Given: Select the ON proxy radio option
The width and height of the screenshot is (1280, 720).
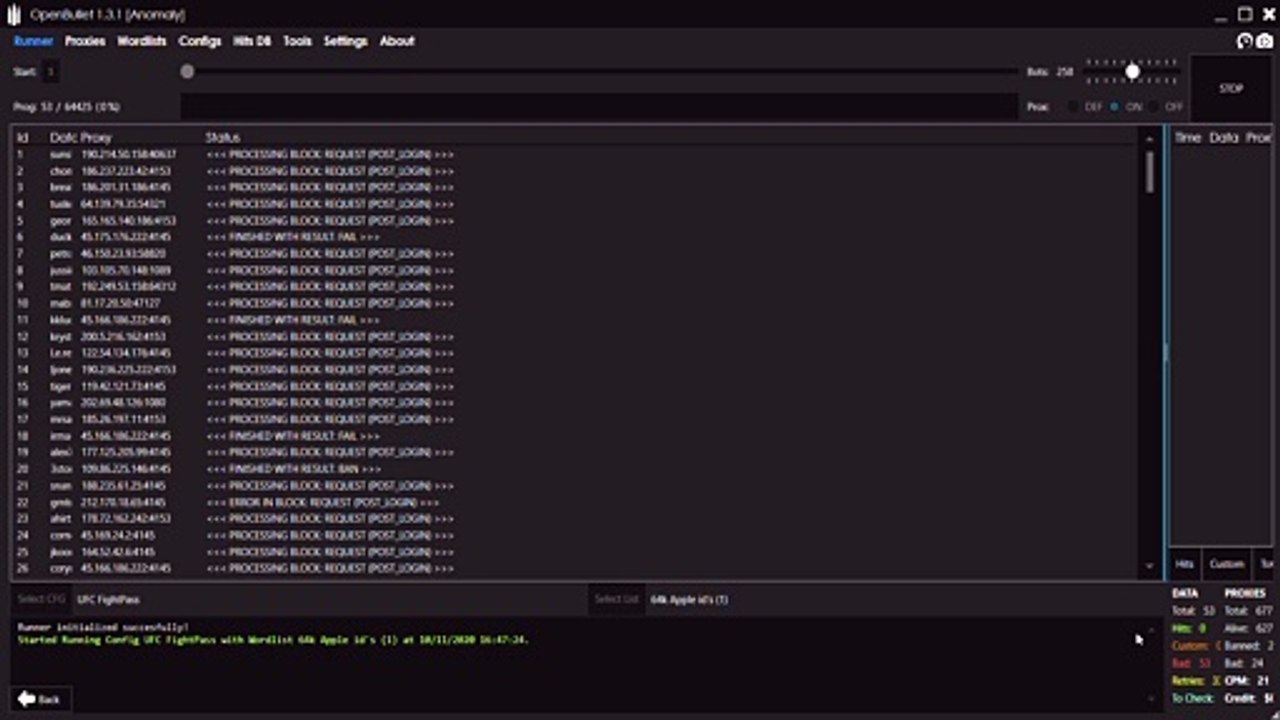Looking at the screenshot, I should (x=1126, y=106).
